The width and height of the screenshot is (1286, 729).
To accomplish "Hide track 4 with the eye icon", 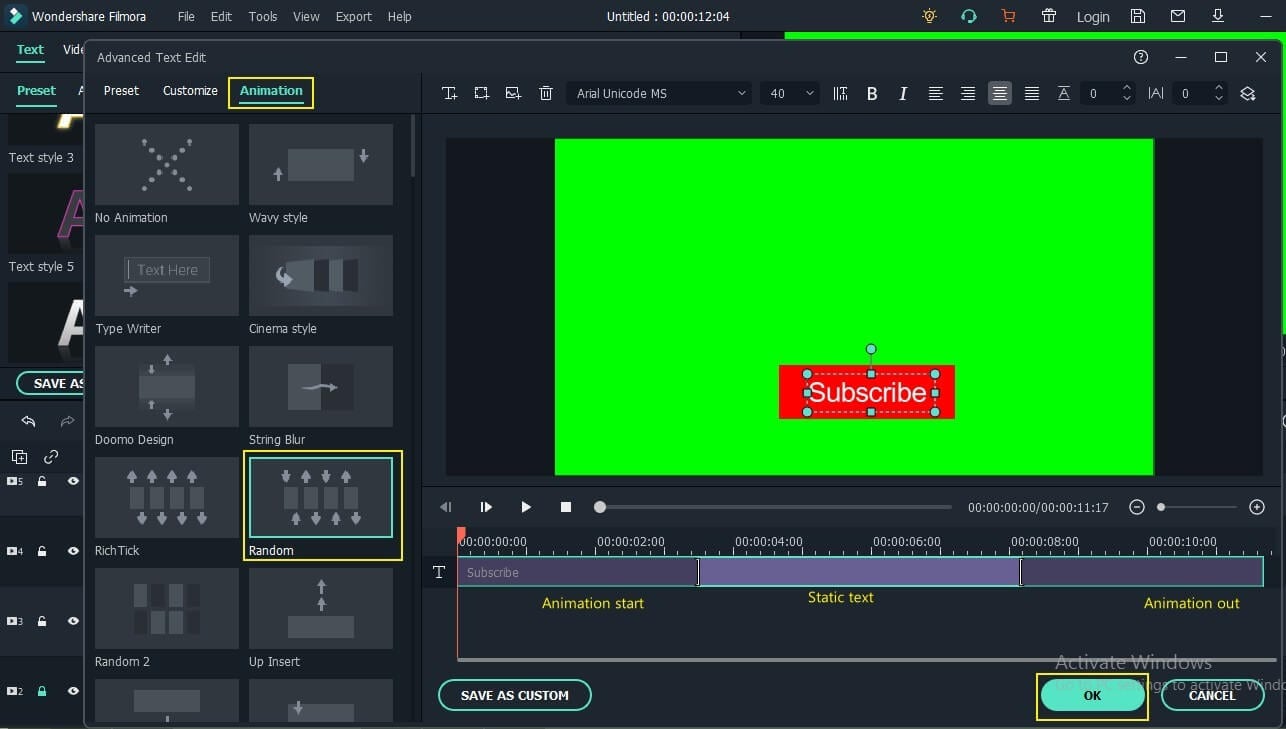I will (73, 551).
